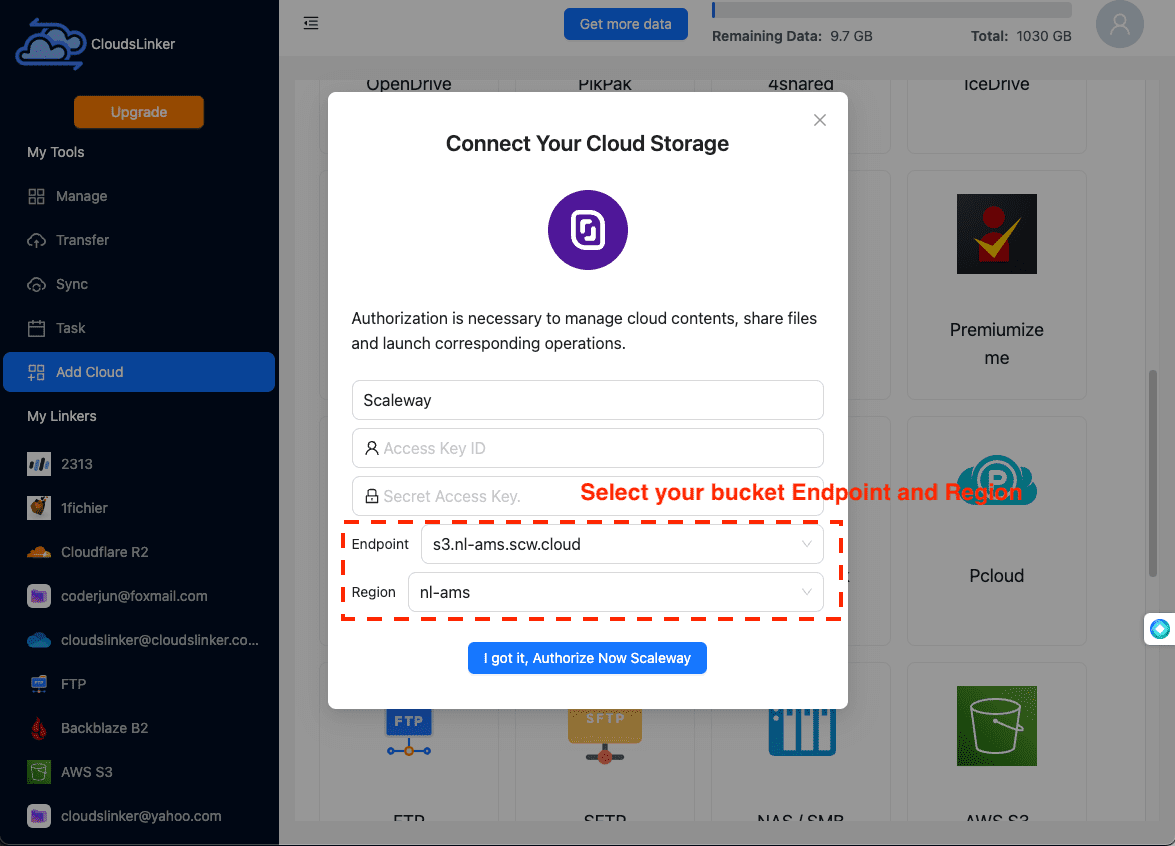This screenshot has width=1175, height=846.
Task: Click the Secret Access Key field
Action: [588, 496]
